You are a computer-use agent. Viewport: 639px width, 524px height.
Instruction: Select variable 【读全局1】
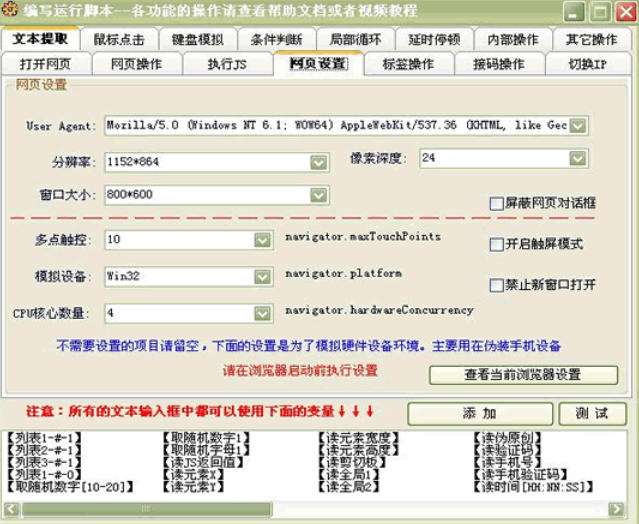click(x=349, y=475)
